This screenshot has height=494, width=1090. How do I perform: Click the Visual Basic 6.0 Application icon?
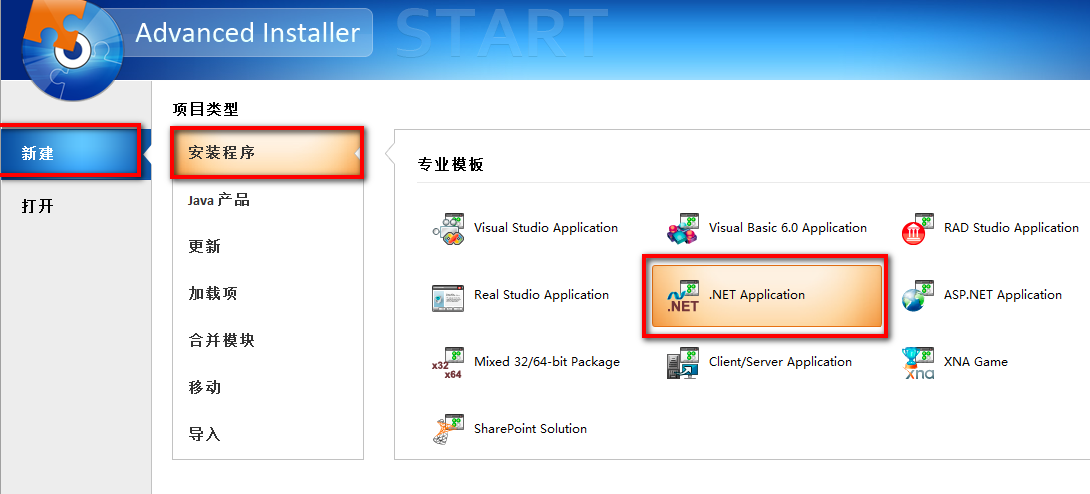tap(683, 229)
